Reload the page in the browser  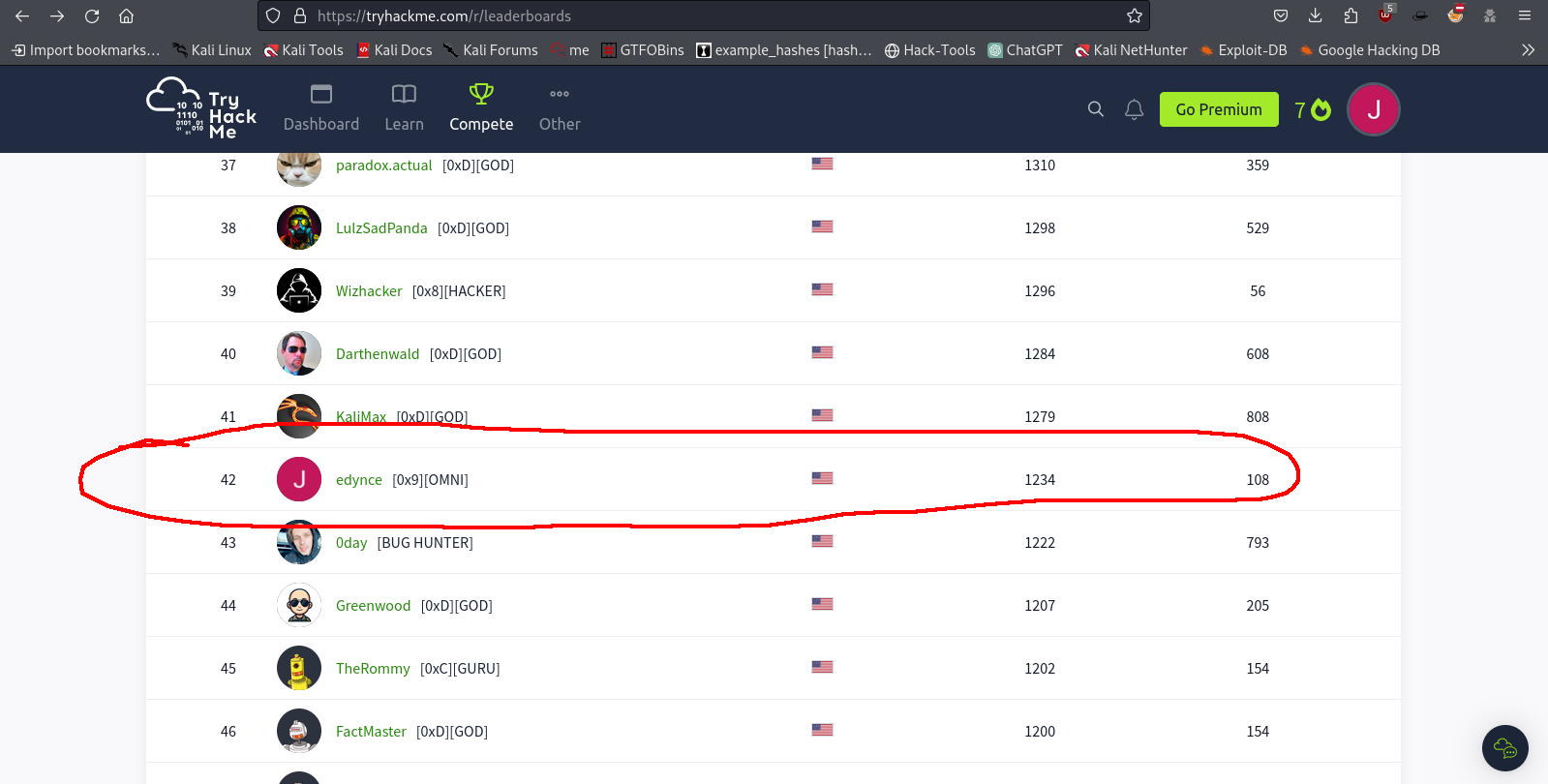[x=92, y=15]
